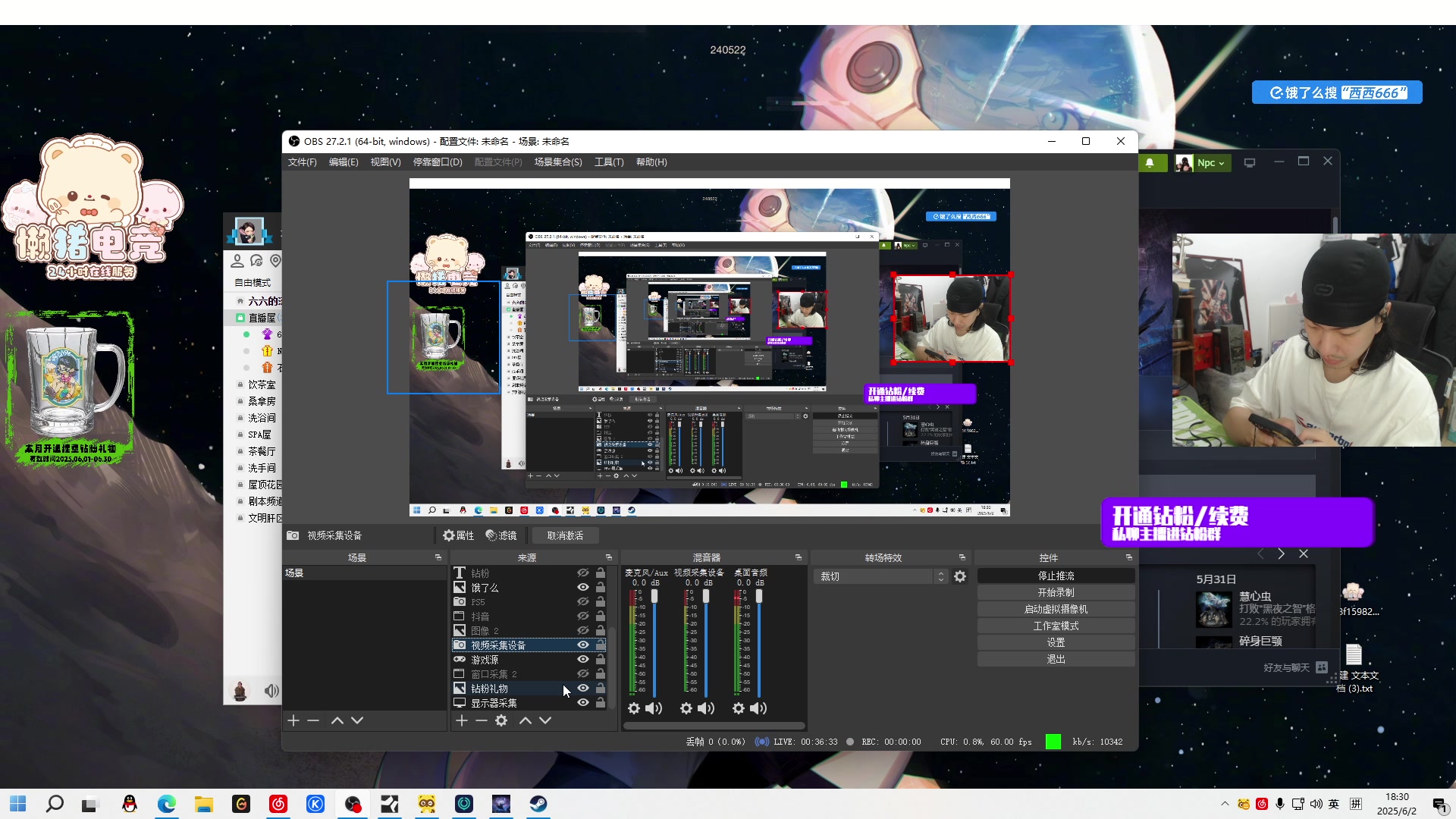Pop out the 转场特效 dock panel
Screen dimensions: 1456x819
962,557
